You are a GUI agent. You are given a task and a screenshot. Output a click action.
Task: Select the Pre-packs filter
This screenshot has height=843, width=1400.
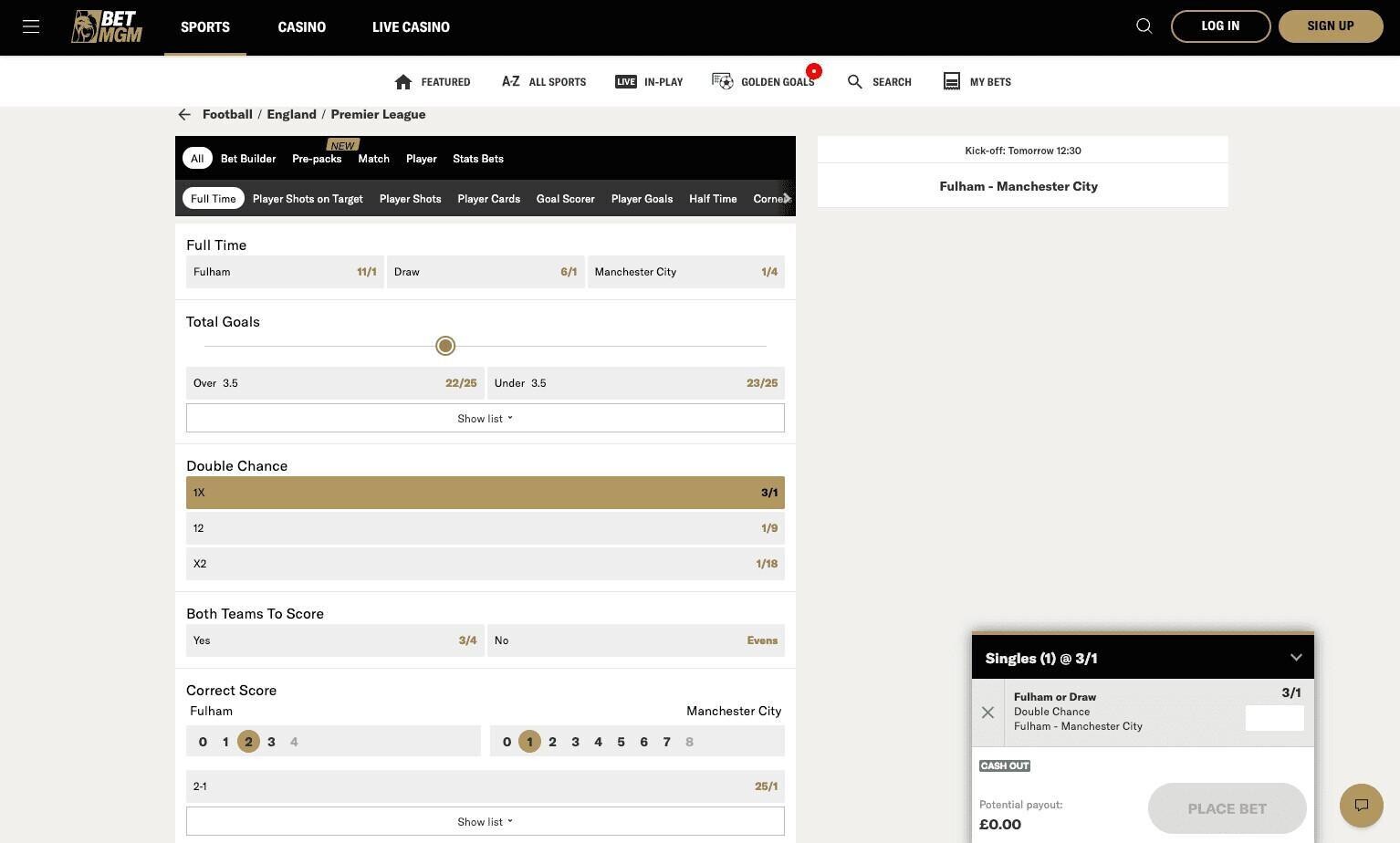(317, 159)
